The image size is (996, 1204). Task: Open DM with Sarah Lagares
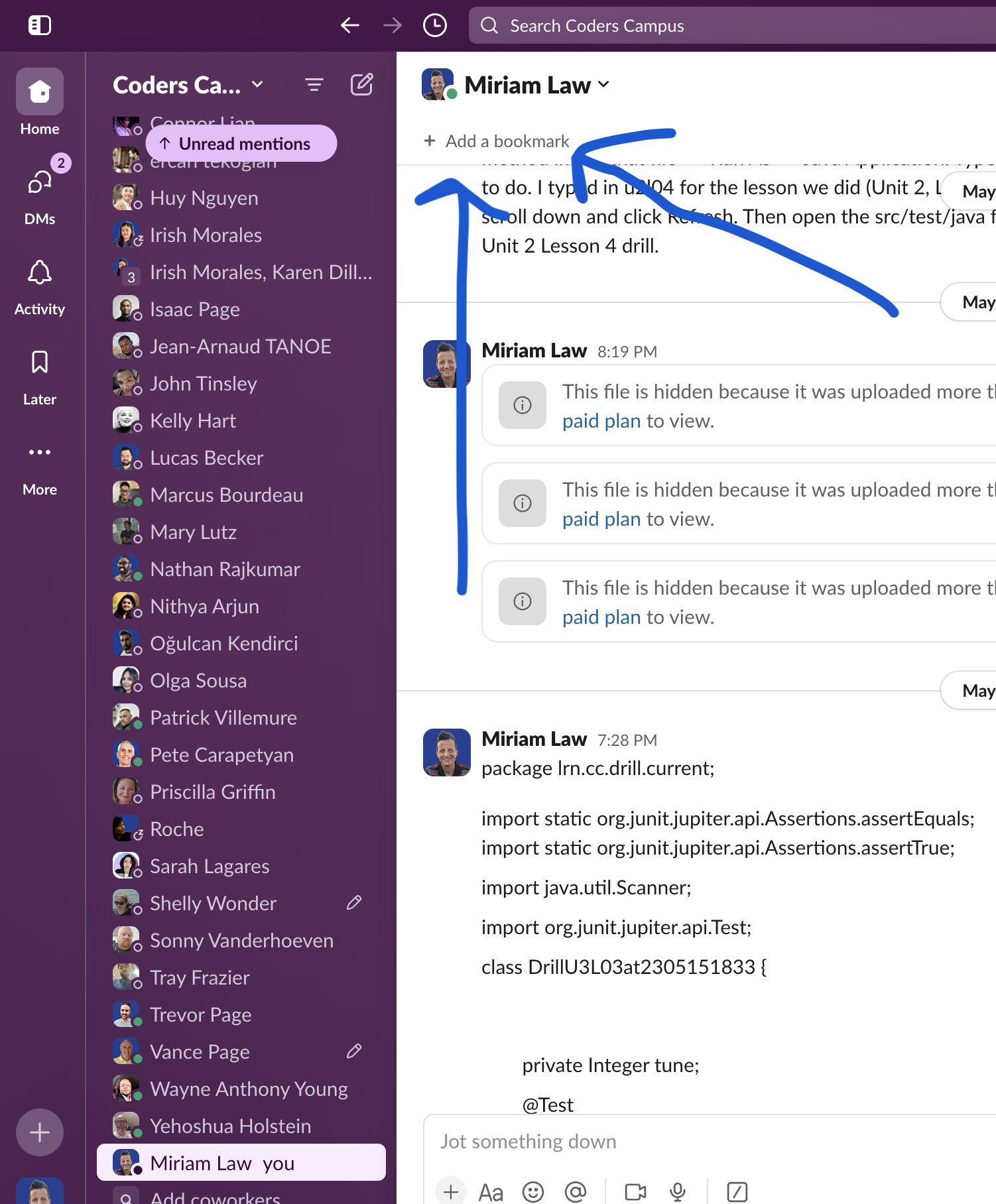pyautogui.click(x=241, y=866)
